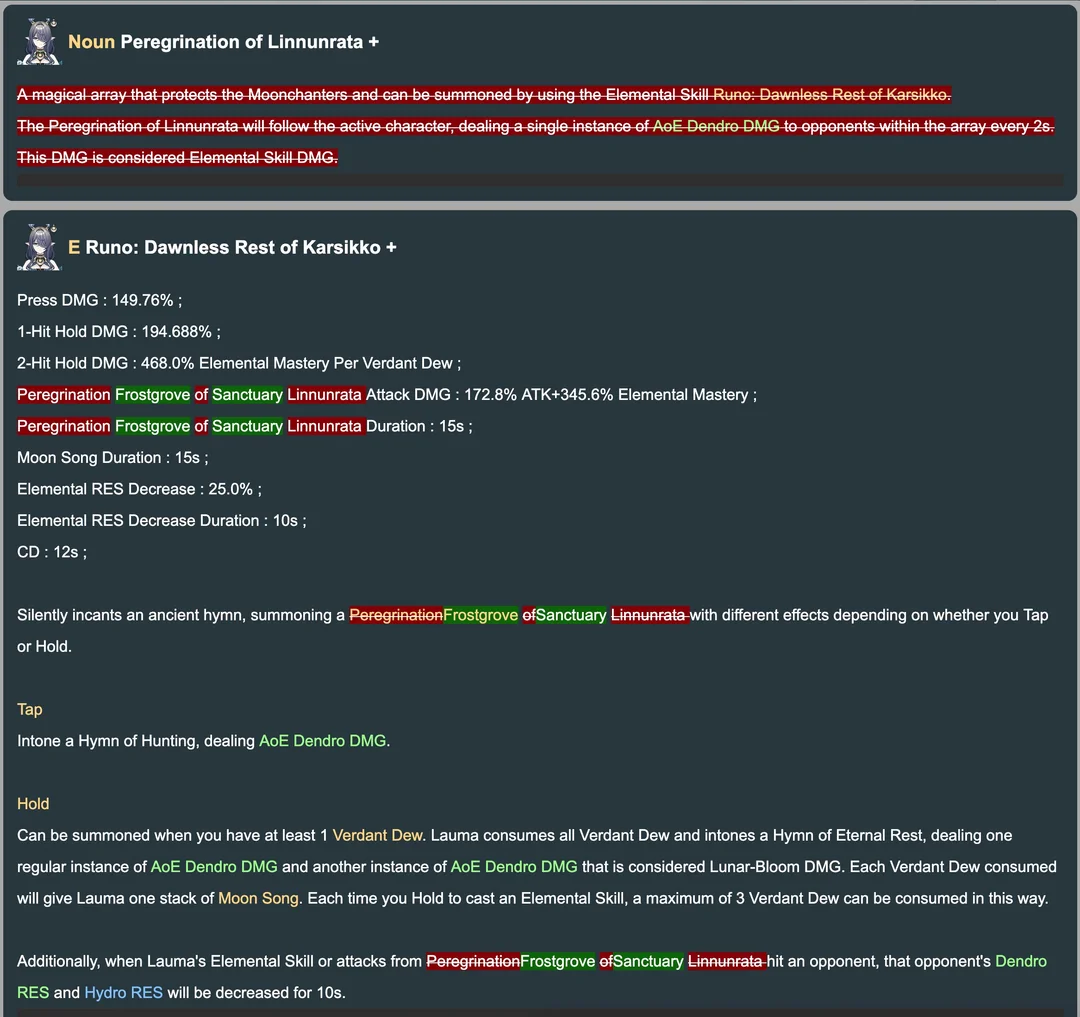Viewport: 1080px width, 1017px height.
Task: Select the Tap section heading
Action: [x=30, y=709]
